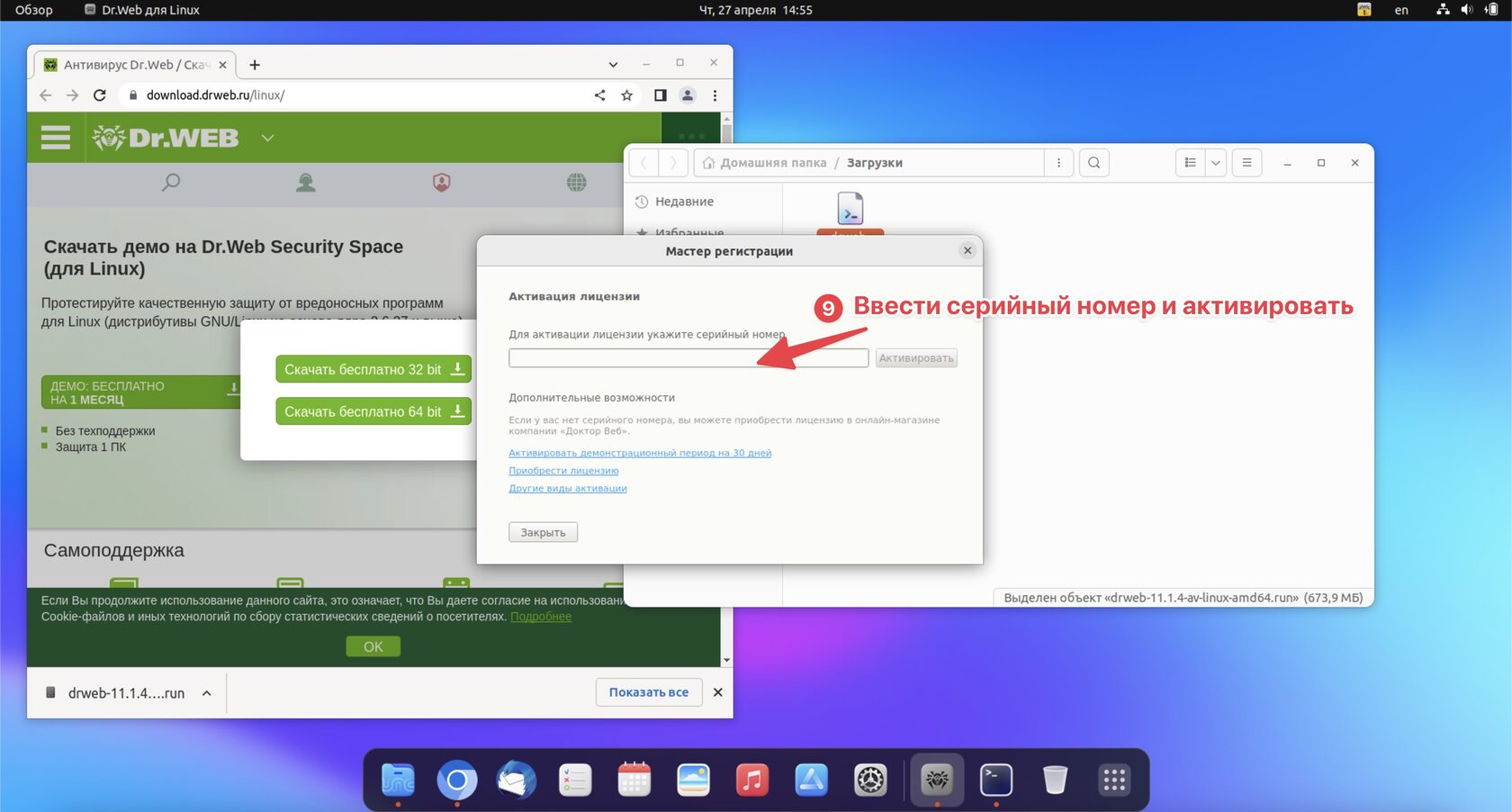The image size is (1512, 812).
Task: Click the Домашняя папка breadcrumb in Files
Action: [764, 163]
